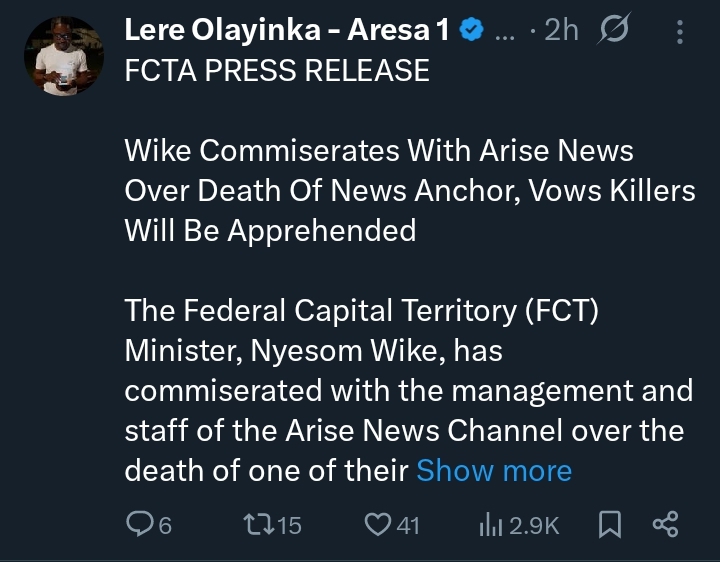This screenshot has width=720, height=562.
Task: Open the three-dot more options menu
Action: point(680,32)
